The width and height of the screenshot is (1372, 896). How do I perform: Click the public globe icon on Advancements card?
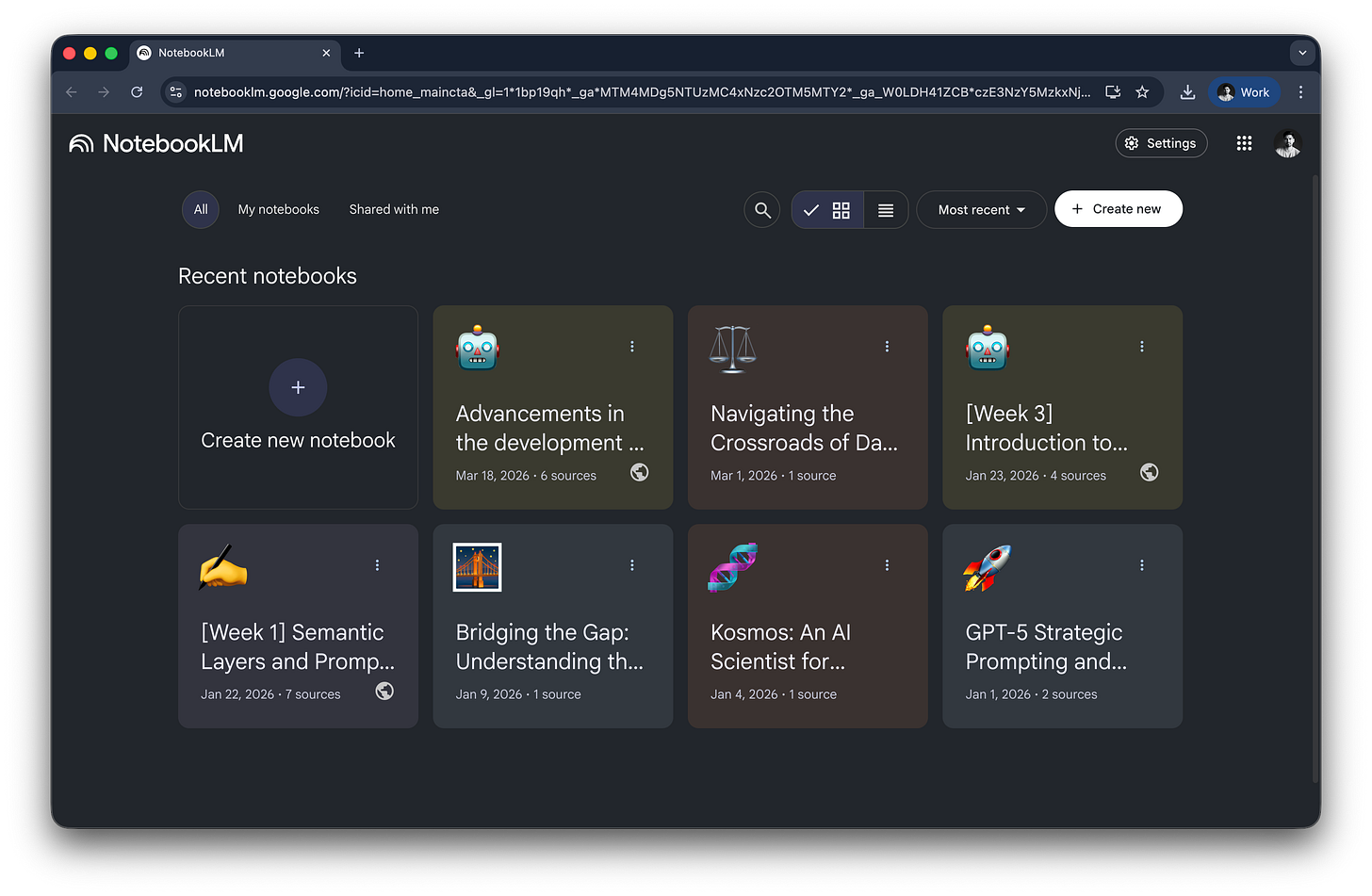coord(640,472)
